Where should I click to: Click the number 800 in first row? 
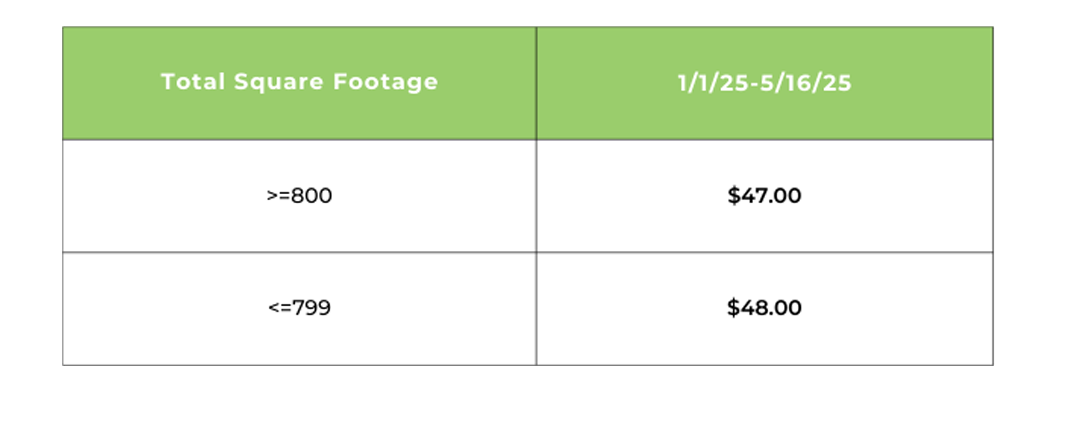(x=311, y=196)
